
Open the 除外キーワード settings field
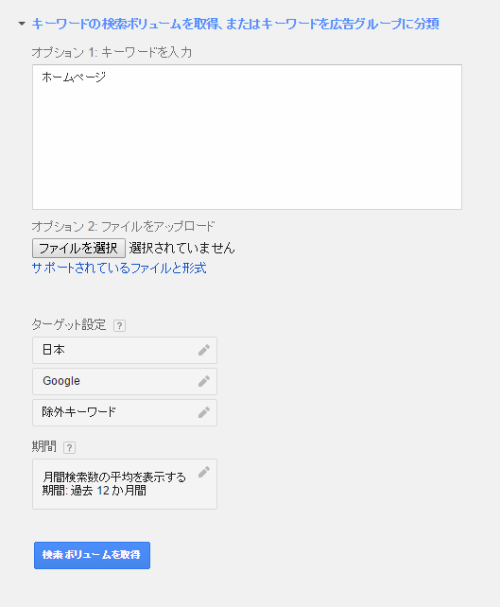tap(125, 413)
